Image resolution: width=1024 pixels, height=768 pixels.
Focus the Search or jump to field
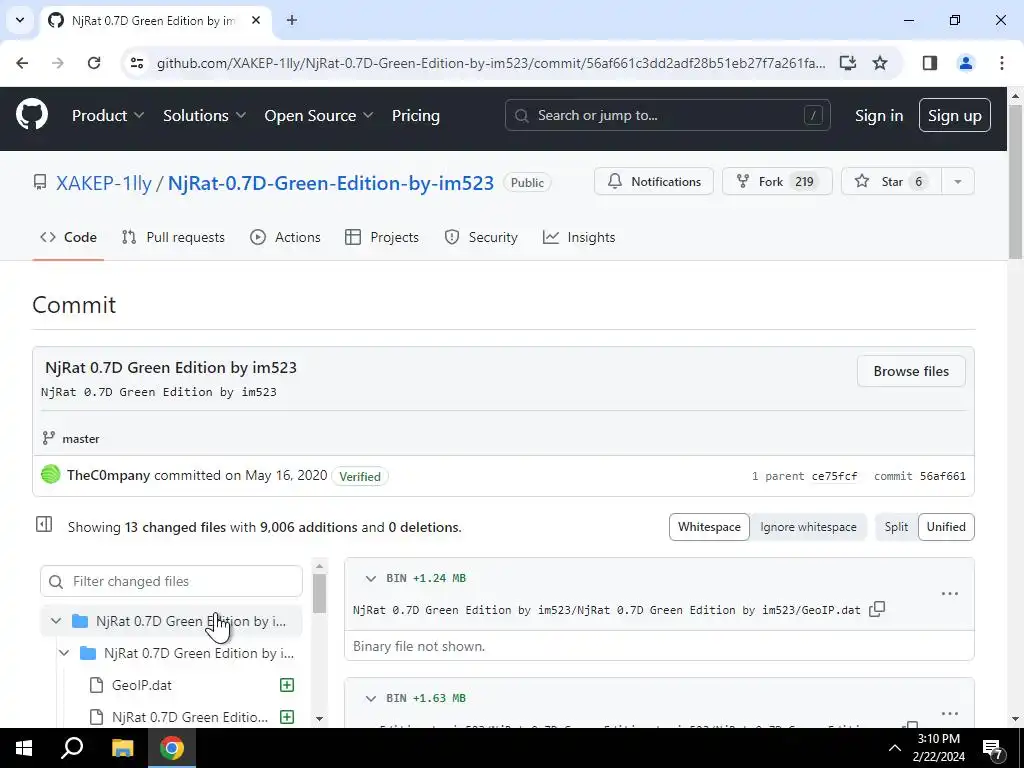pos(667,116)
